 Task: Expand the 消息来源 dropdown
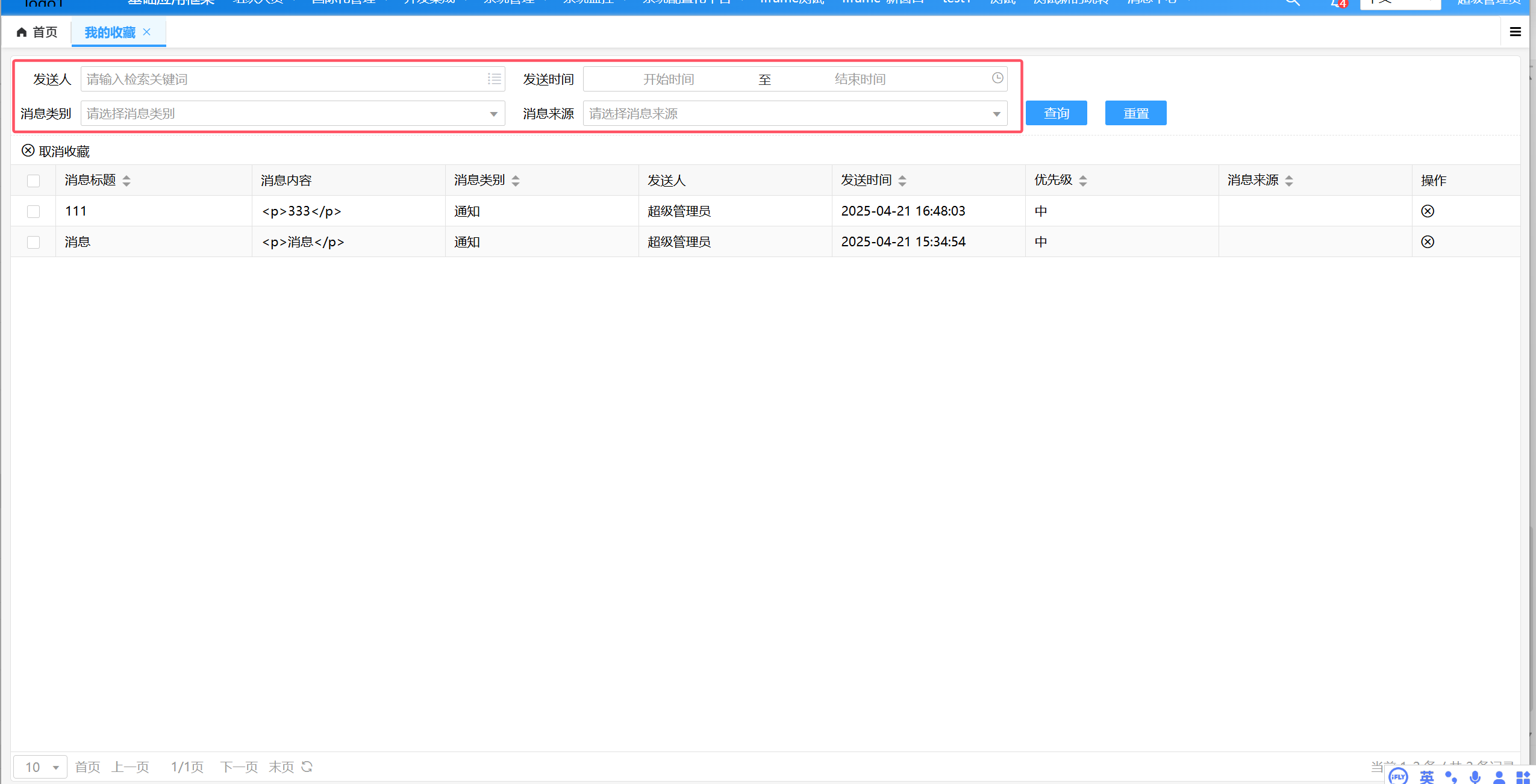click(996, 114)
